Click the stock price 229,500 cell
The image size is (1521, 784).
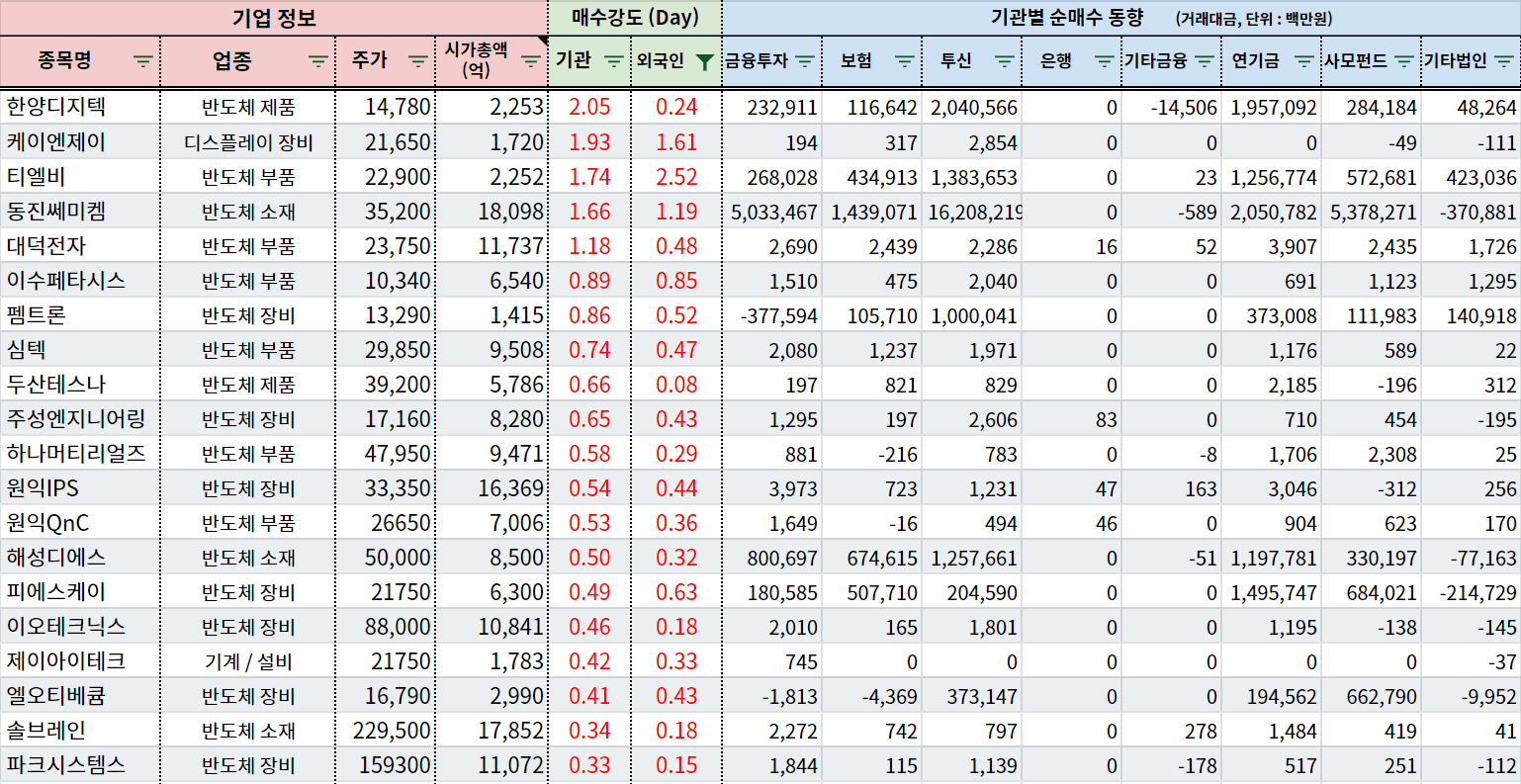386,730
